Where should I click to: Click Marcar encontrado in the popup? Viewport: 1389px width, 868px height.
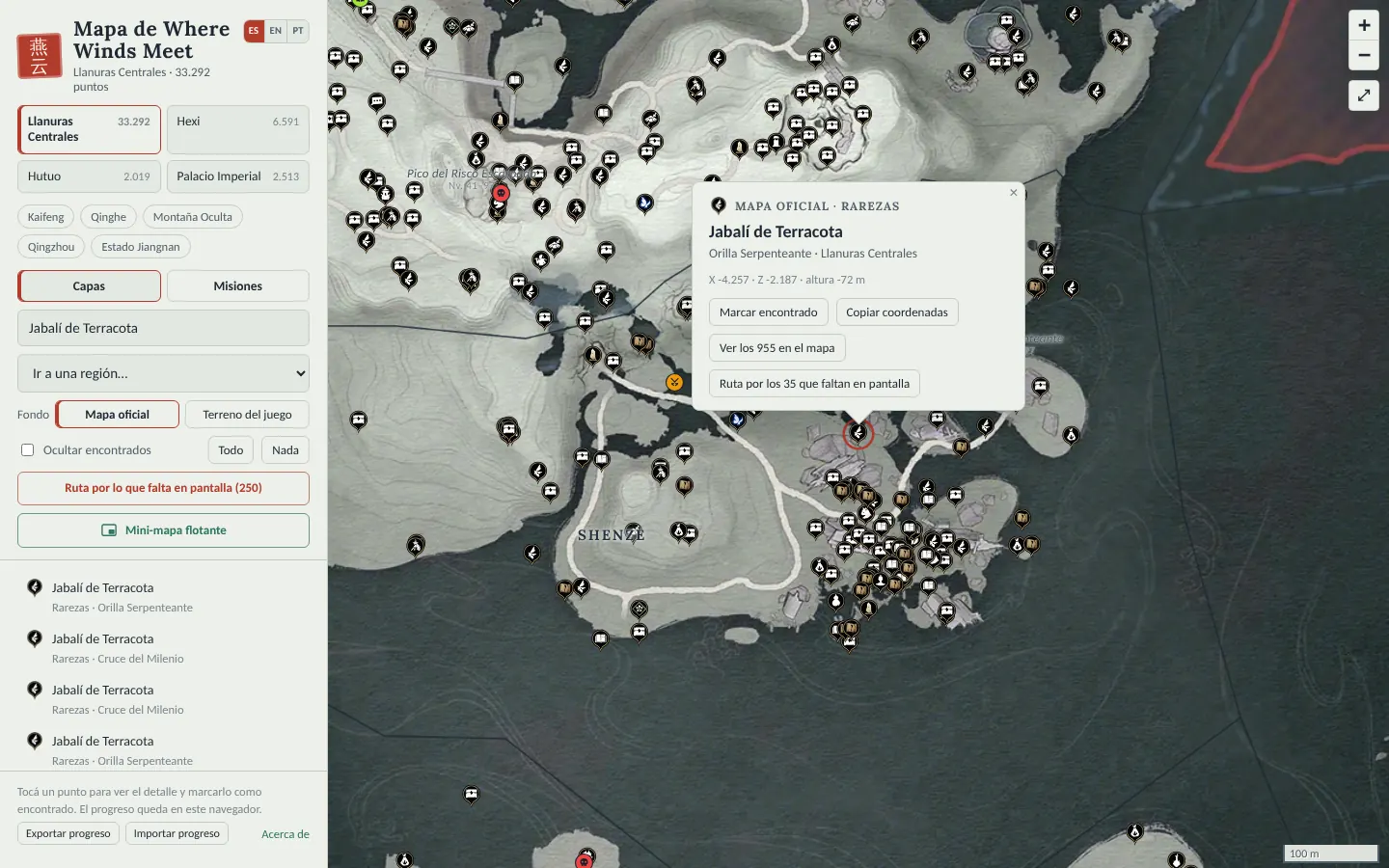(768, 312)
